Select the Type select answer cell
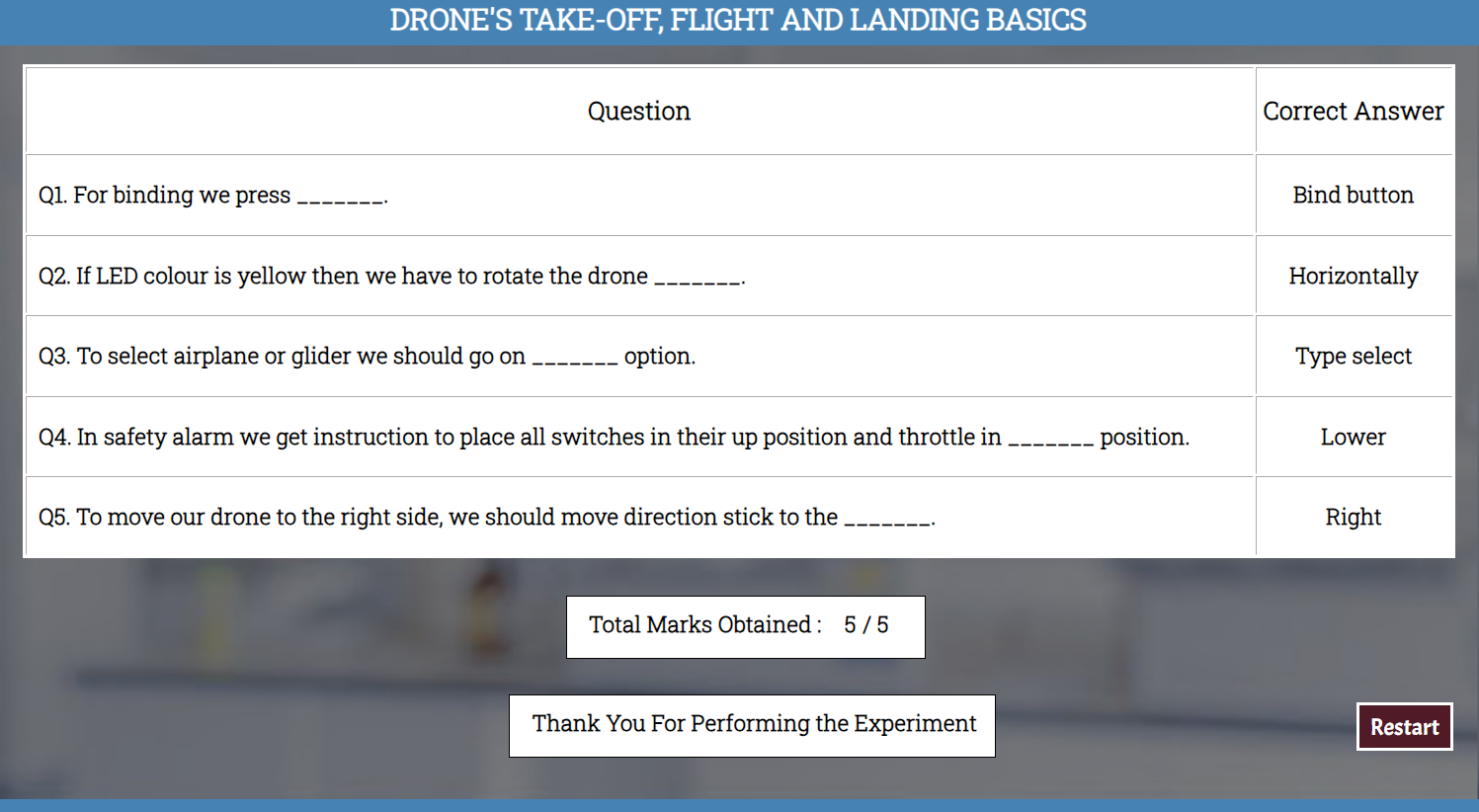Screen dimensions: 1479x812 (x=1354, y=356)
